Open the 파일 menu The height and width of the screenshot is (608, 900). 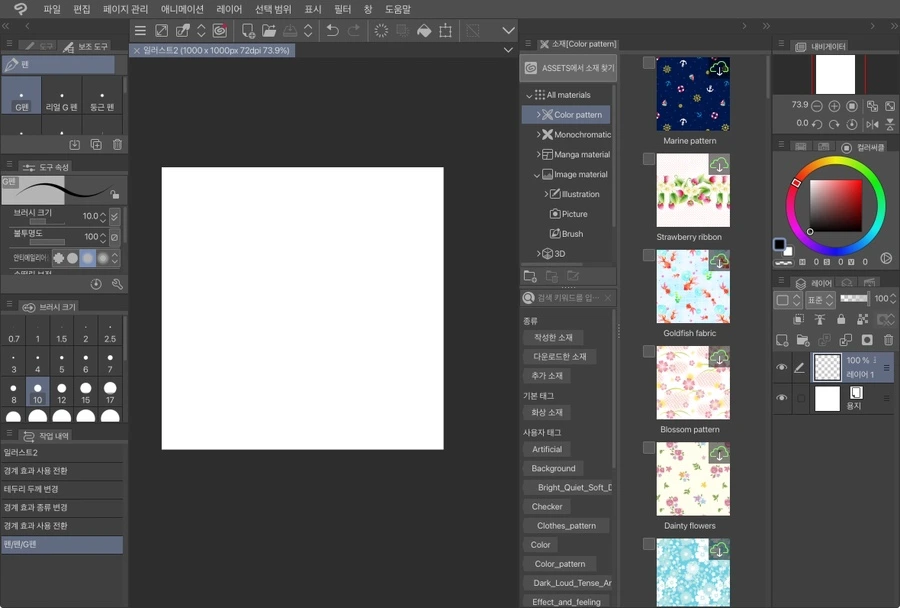pyautogui.click(x=52, y=9)
